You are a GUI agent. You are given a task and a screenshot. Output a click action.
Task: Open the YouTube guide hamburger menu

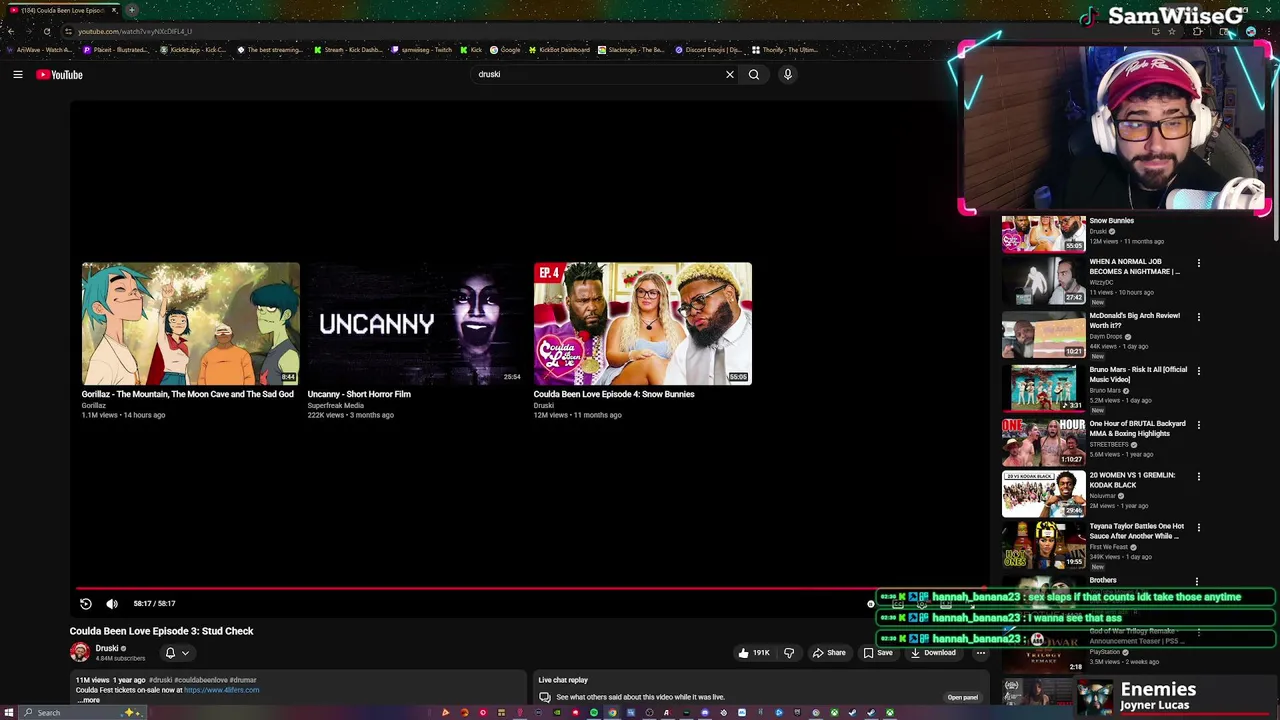(x=18, y=74)
